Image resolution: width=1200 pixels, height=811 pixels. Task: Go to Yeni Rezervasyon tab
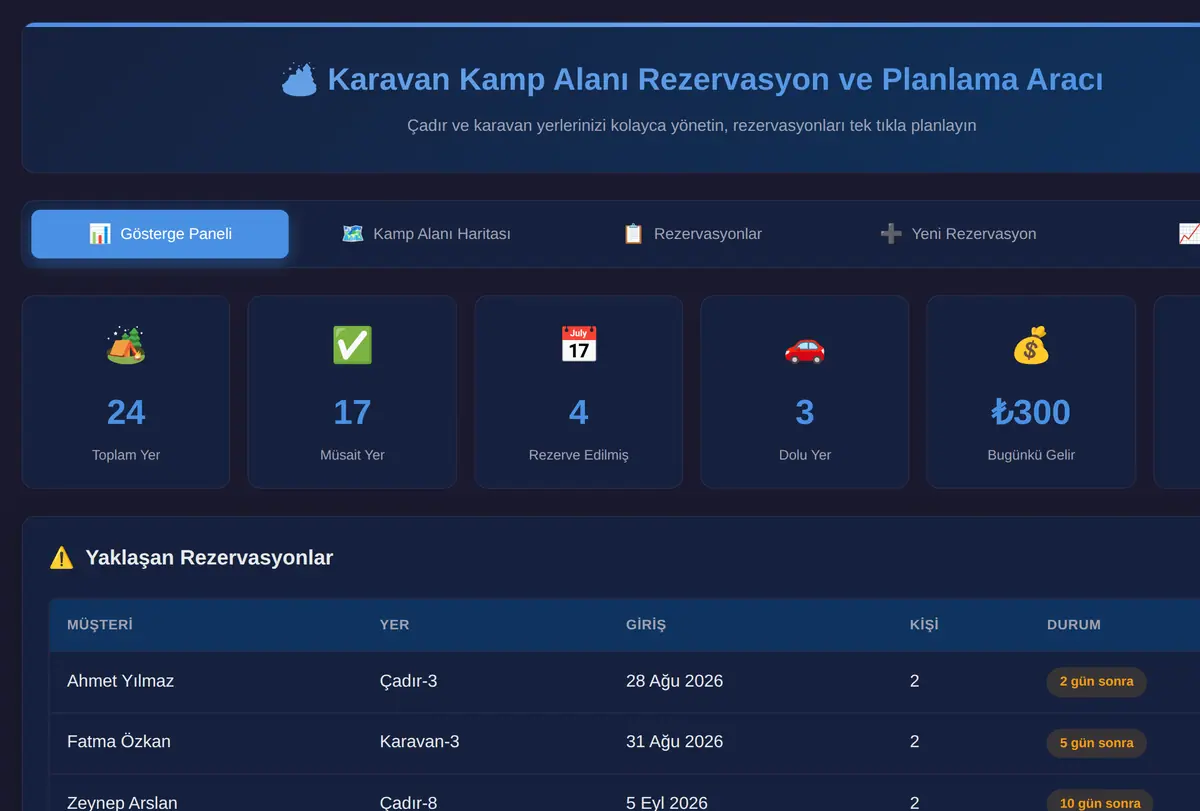click(x=958, y=234)
